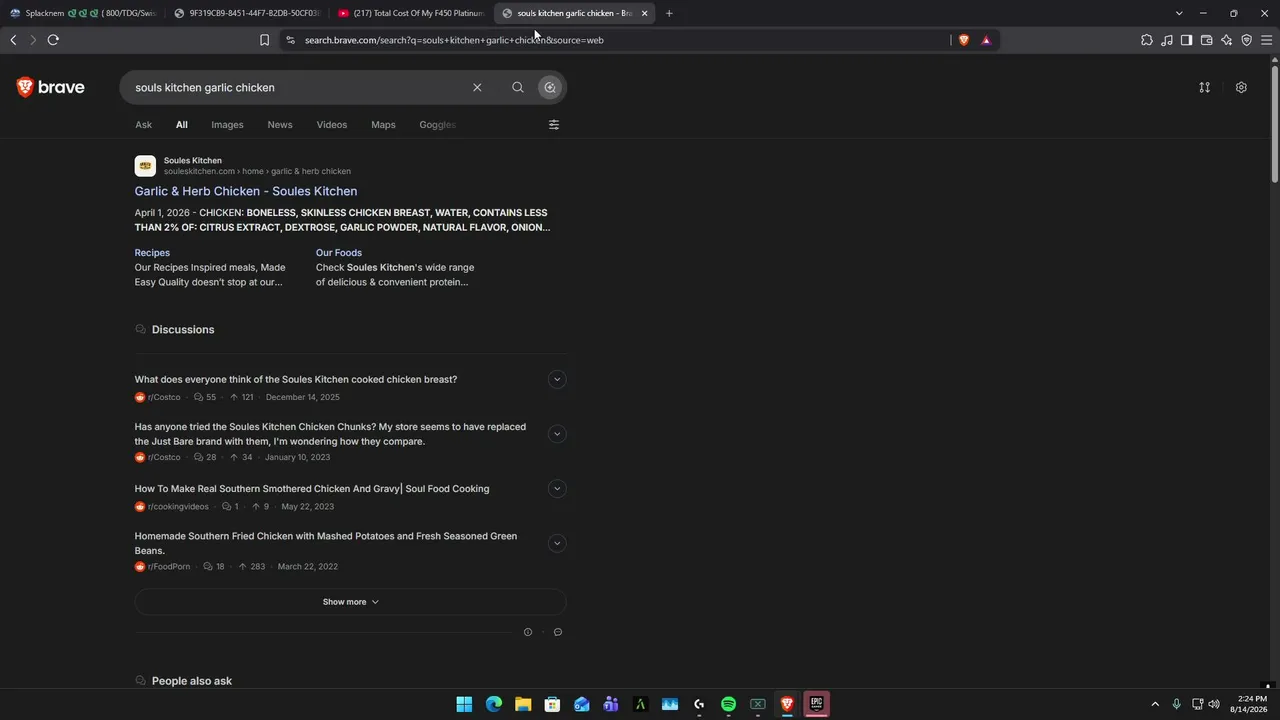
Task: Open Microsoft Teams from the taskbar
Action: [x=611, y=704]
